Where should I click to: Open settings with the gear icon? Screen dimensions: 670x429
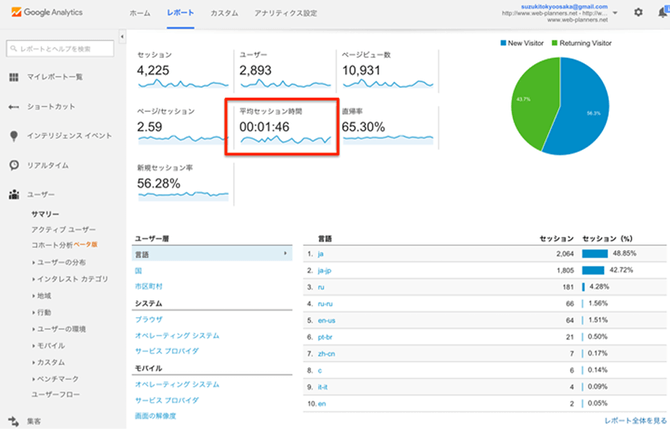(638, 13)
